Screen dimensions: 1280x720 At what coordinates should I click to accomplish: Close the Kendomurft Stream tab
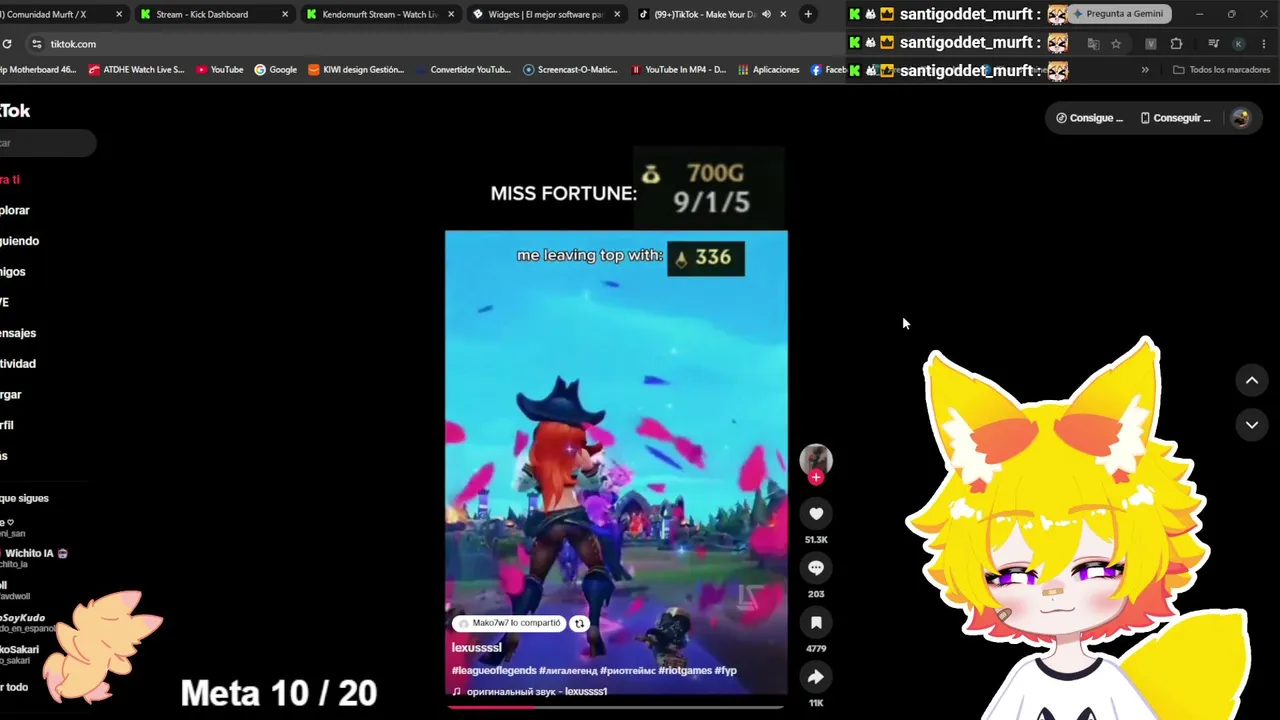tap(451, 14)
